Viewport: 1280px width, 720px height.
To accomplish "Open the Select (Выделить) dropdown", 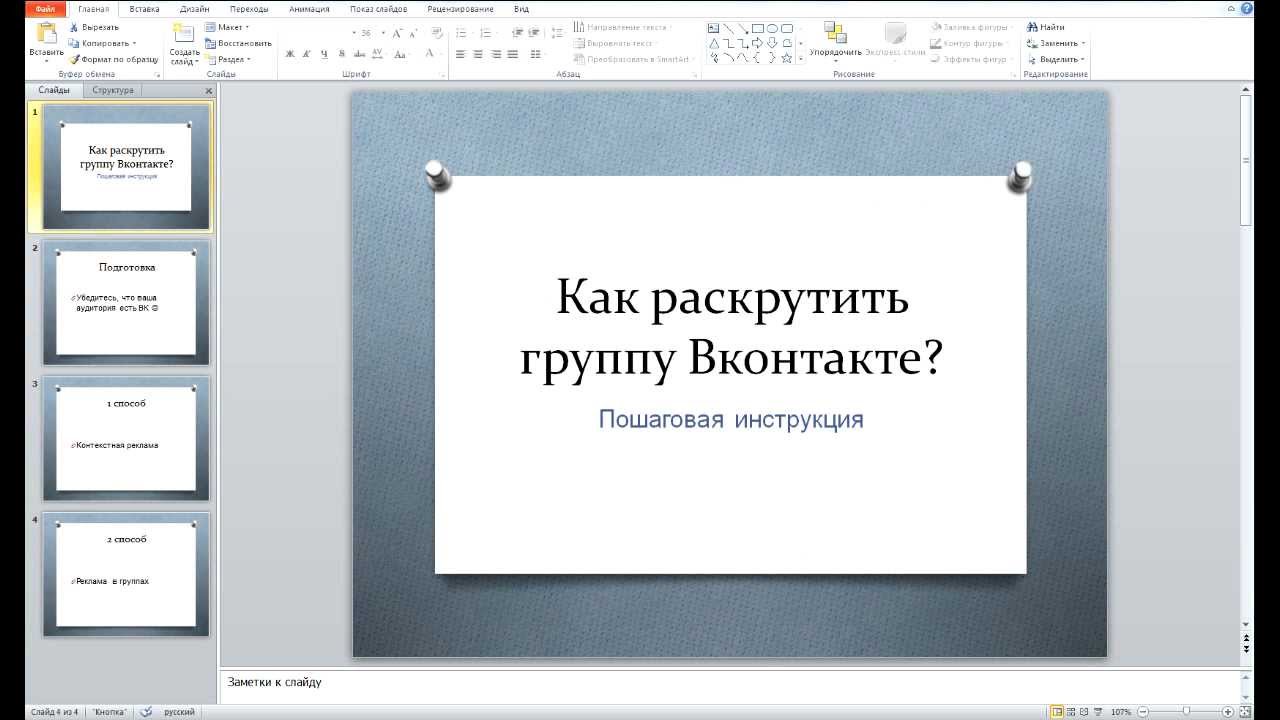I will (1056, 59).
